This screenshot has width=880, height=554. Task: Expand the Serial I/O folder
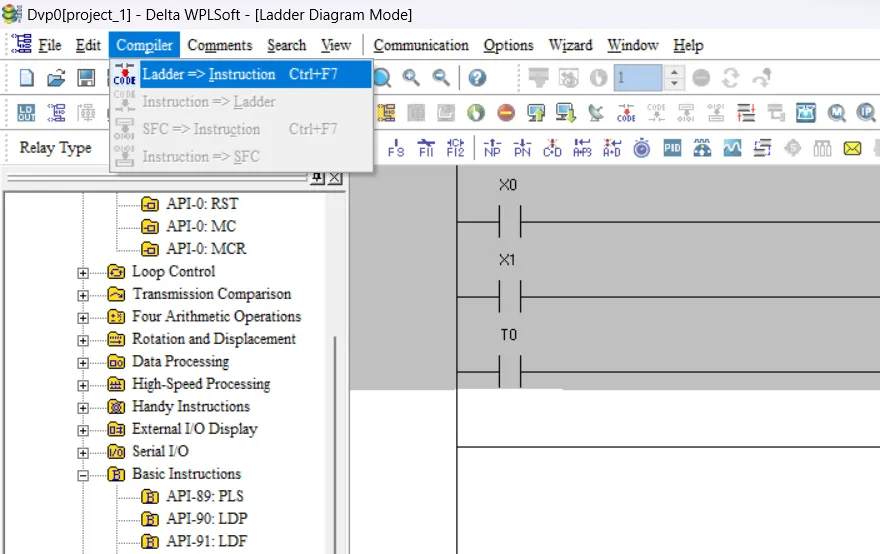tap(82, 452)
